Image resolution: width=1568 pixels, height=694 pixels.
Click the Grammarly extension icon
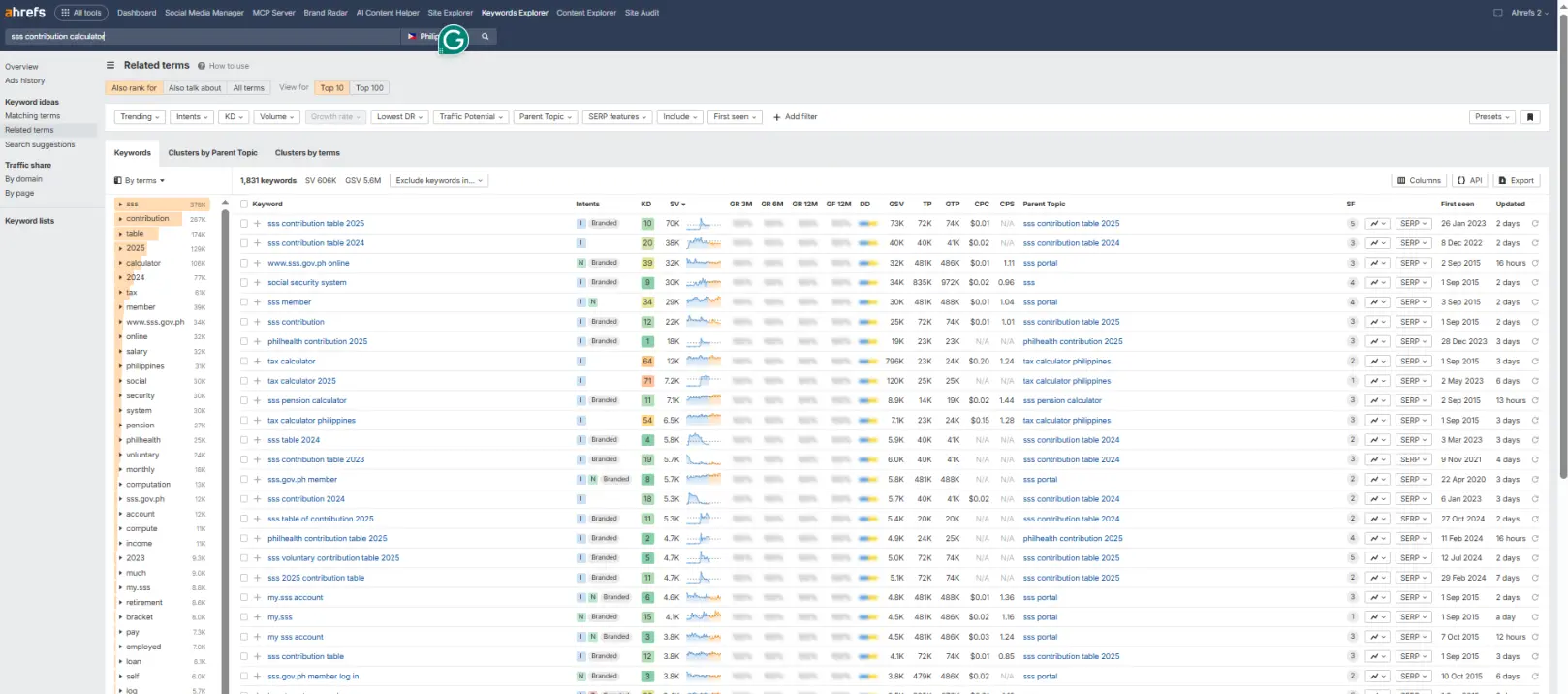pyautogui.click(x=454, y=39)
